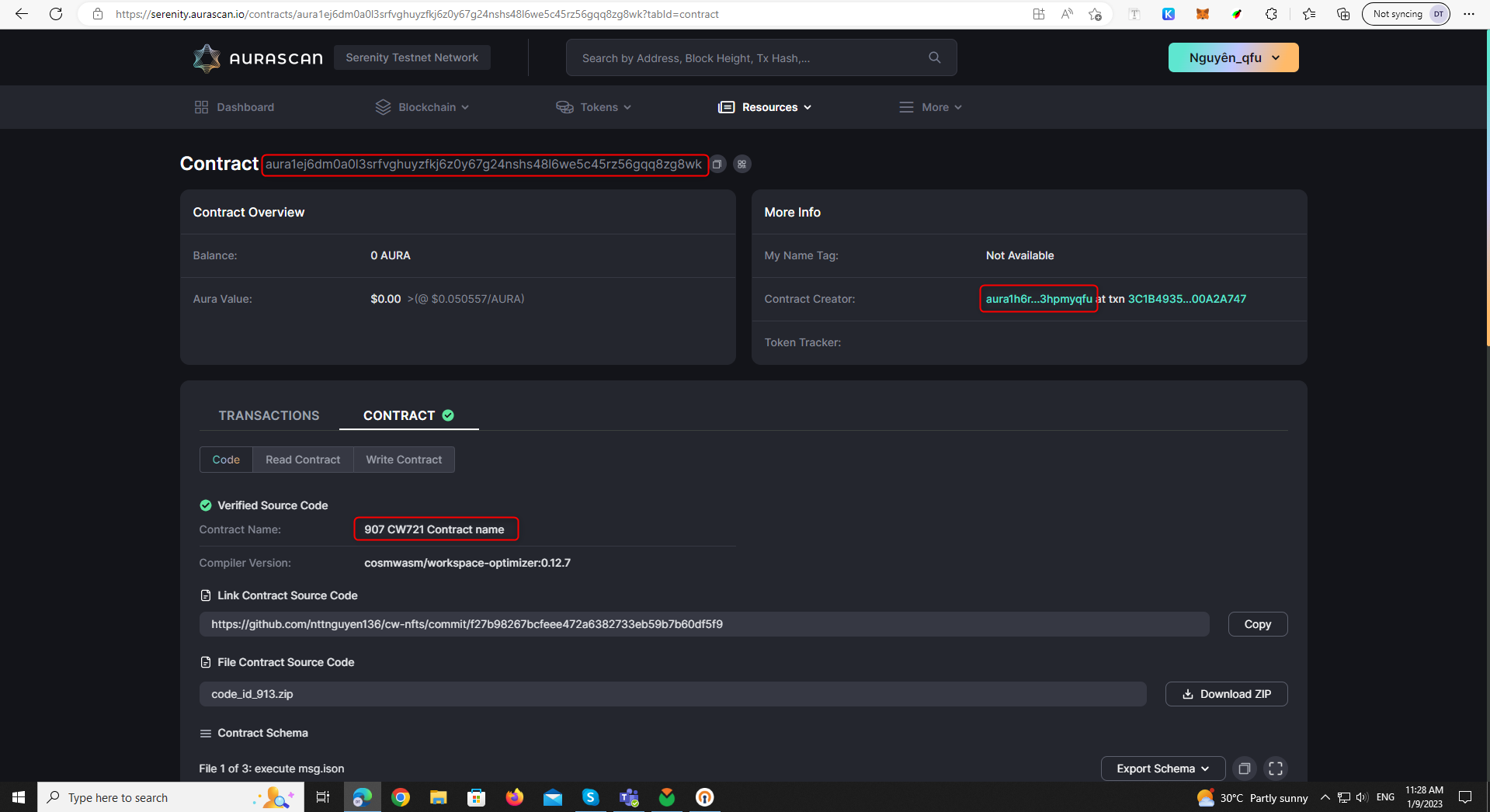Click the Resources grid icon
The height and width of the screenshot is (812, 1490).
tap(726, 106)
